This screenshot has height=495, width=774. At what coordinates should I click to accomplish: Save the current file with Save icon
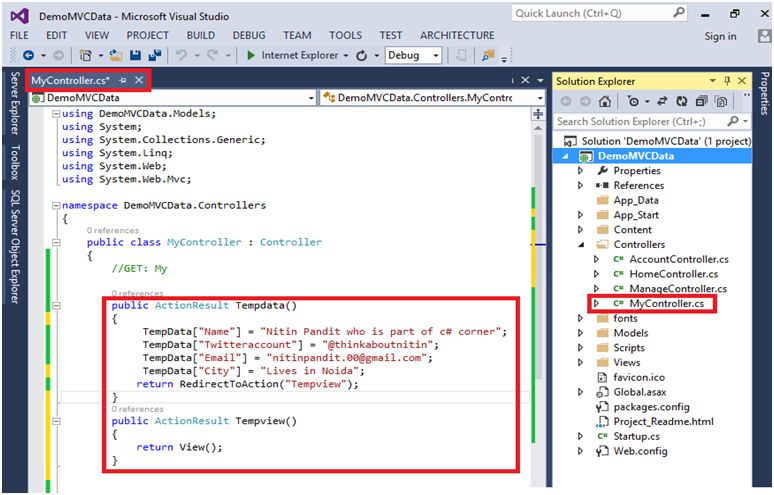pos(135,55)
